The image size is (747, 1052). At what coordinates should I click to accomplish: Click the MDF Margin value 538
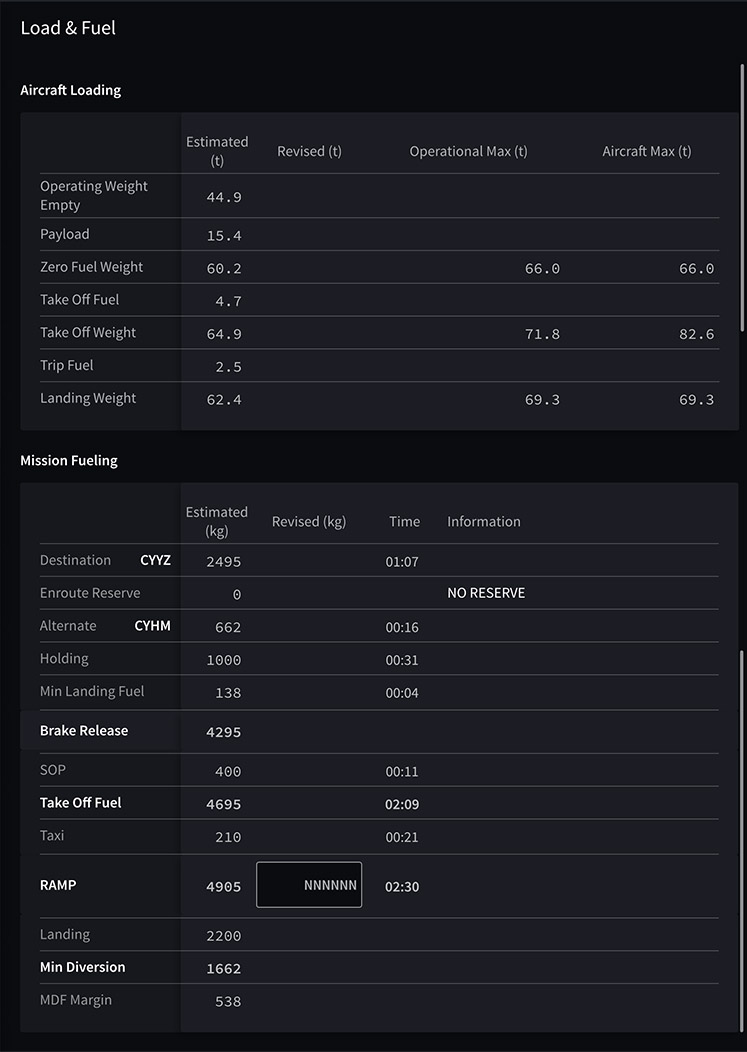(x=228, y=1001)
